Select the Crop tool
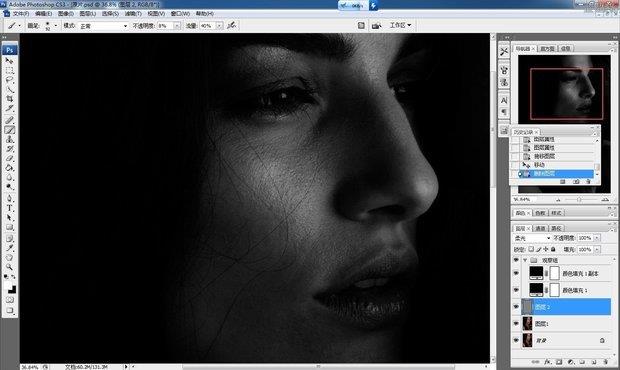620x370 pixels. pos(9,98)
